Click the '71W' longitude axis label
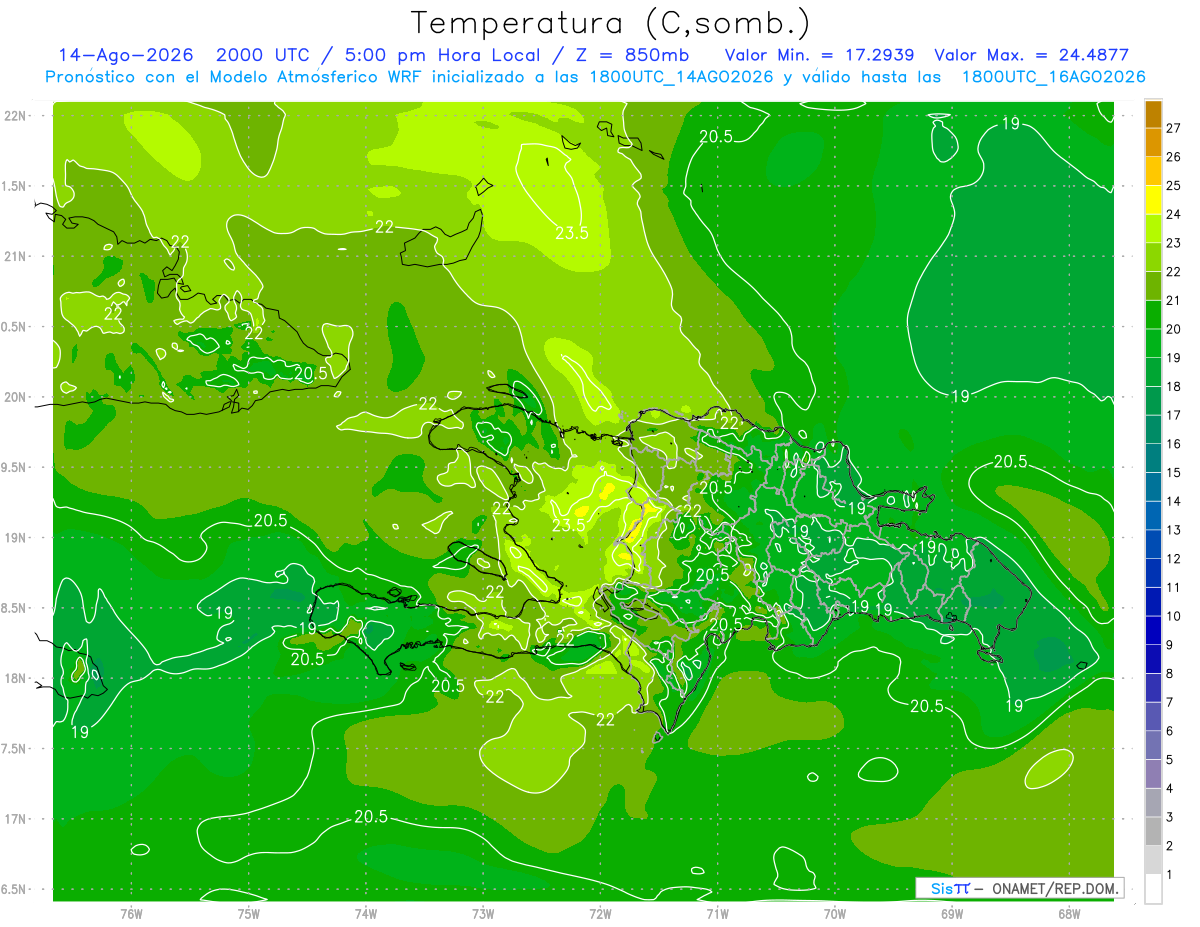The width and height of the screenshot is (1200, 927). 717,913
